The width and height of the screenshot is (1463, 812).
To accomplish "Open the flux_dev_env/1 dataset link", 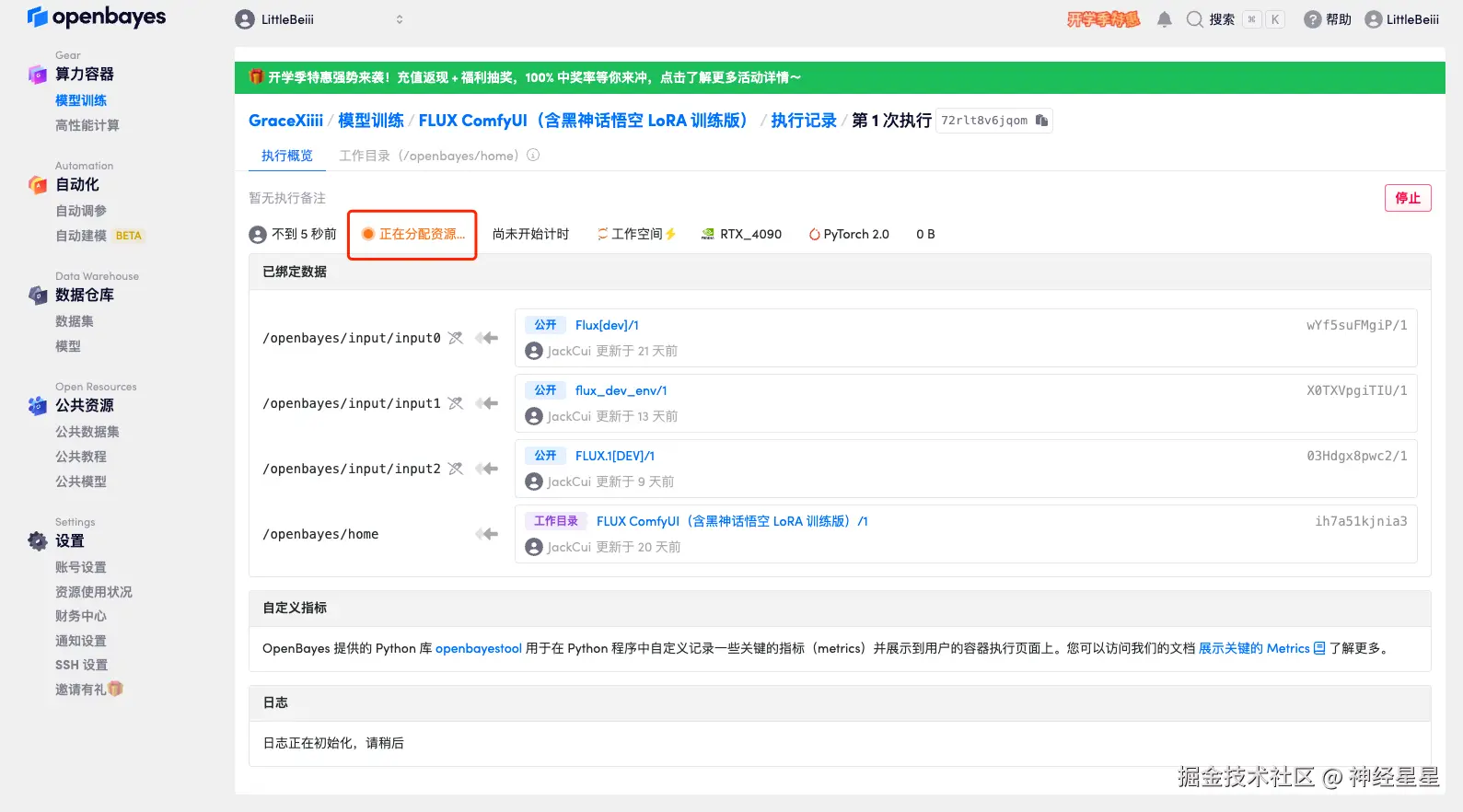I will [621, 390].
